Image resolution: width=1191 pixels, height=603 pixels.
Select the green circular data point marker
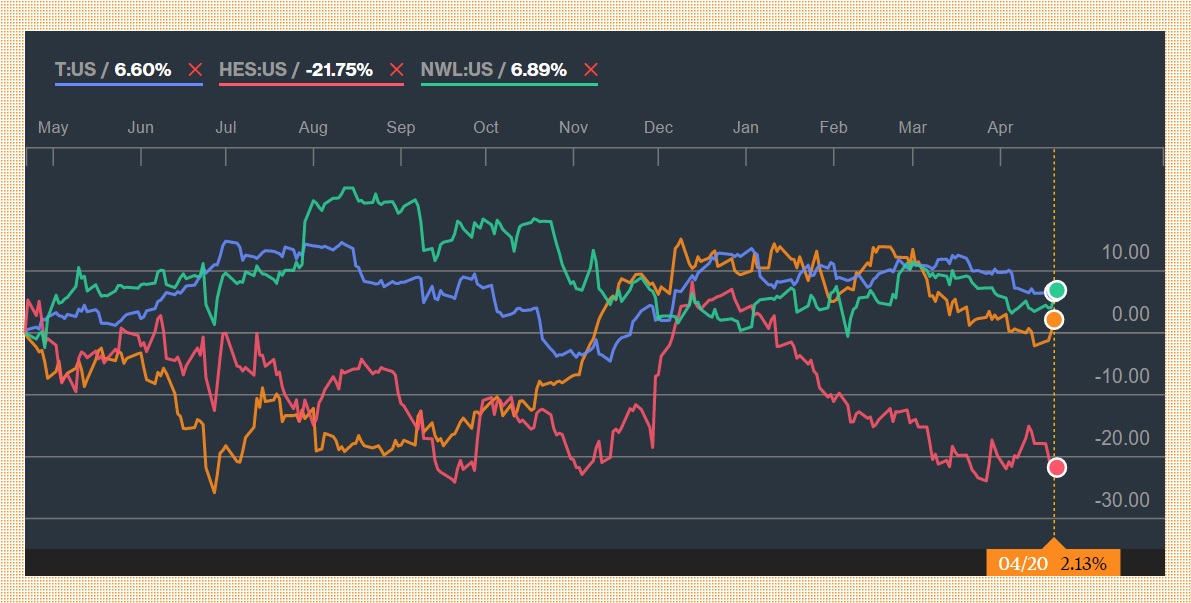click(x=1057, y=291)
